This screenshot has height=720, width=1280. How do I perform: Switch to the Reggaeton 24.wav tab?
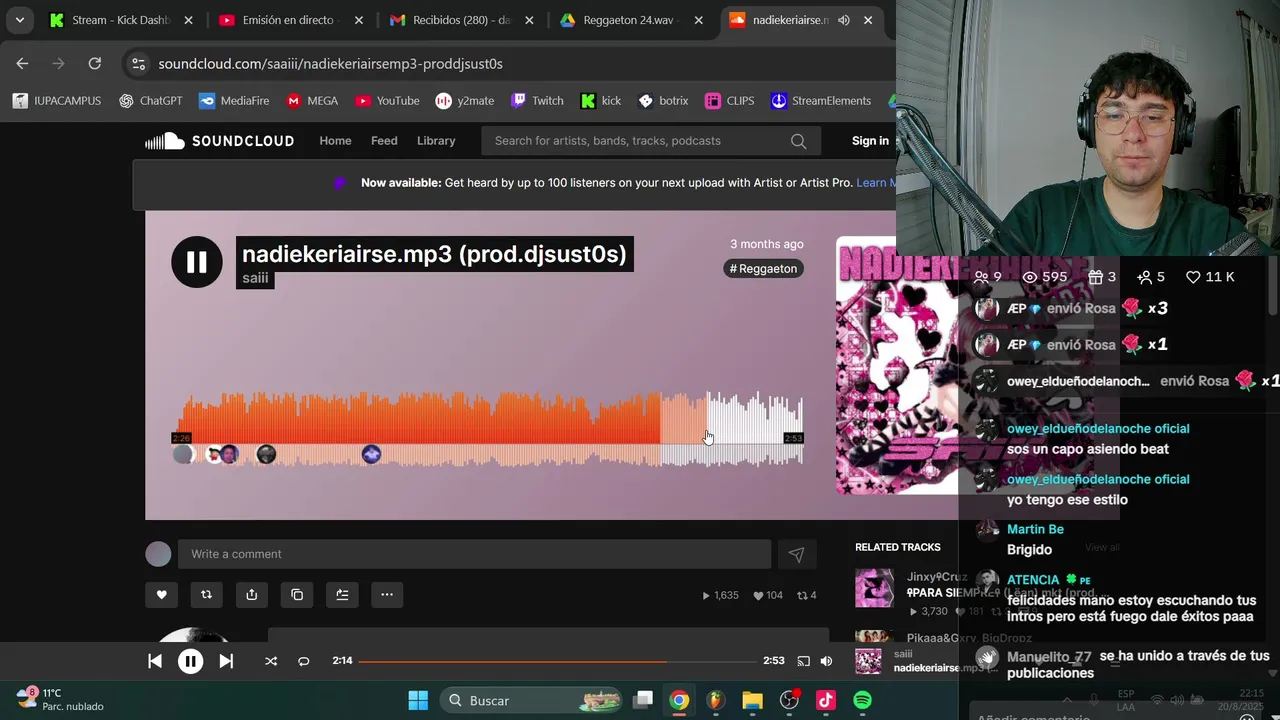pos(633,20)
